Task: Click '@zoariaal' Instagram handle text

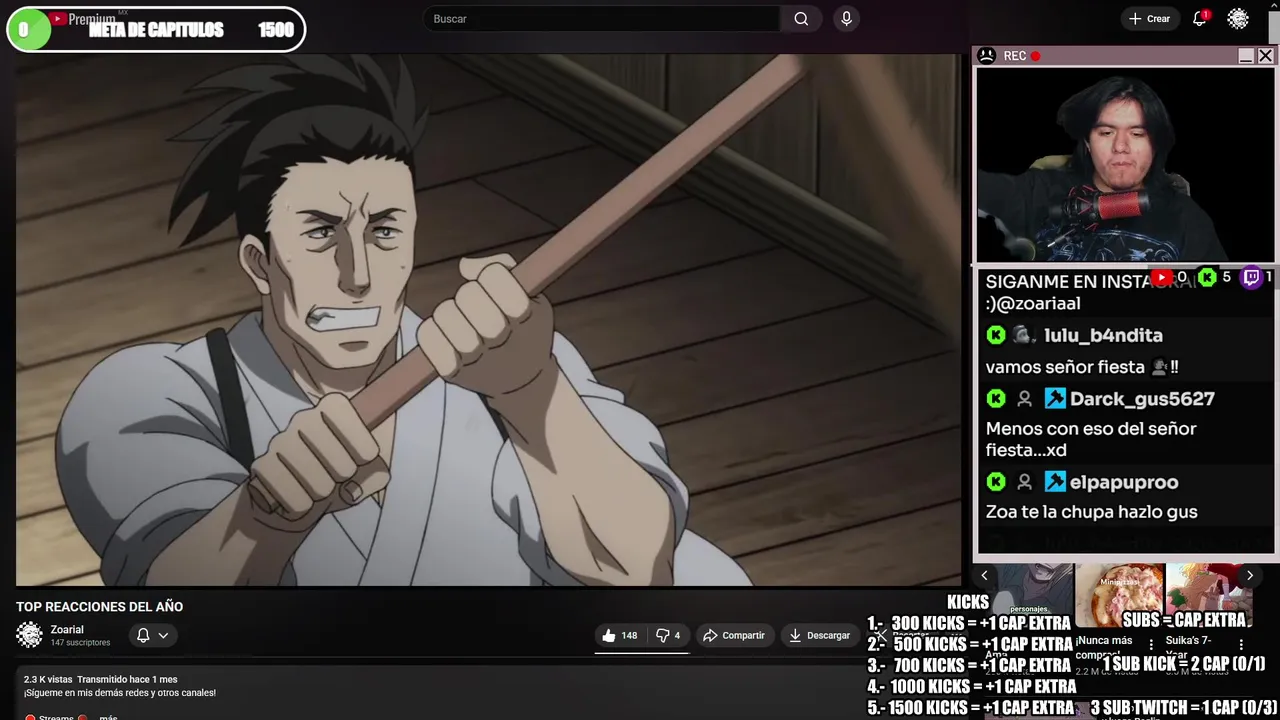Action: pyautogui.click(x=1038, y=304)
